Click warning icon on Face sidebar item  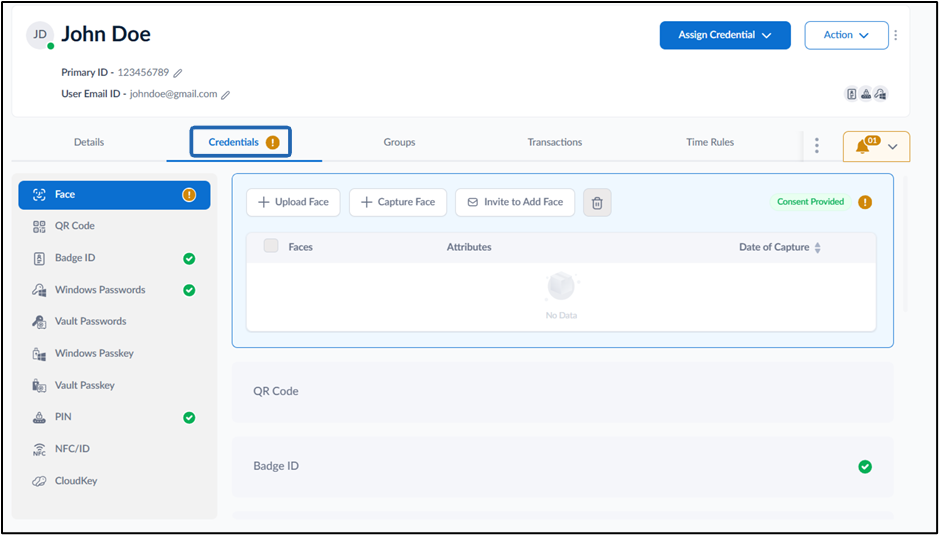pos(189,195)
